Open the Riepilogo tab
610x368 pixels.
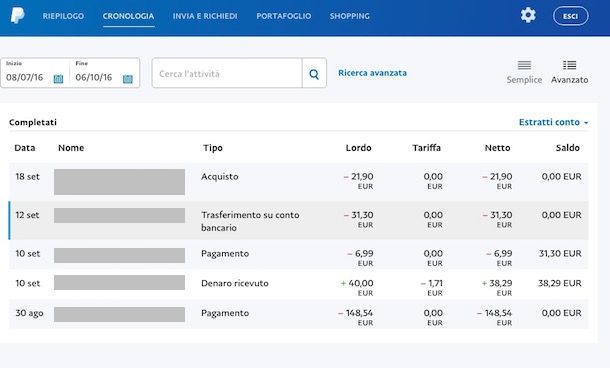63,16
